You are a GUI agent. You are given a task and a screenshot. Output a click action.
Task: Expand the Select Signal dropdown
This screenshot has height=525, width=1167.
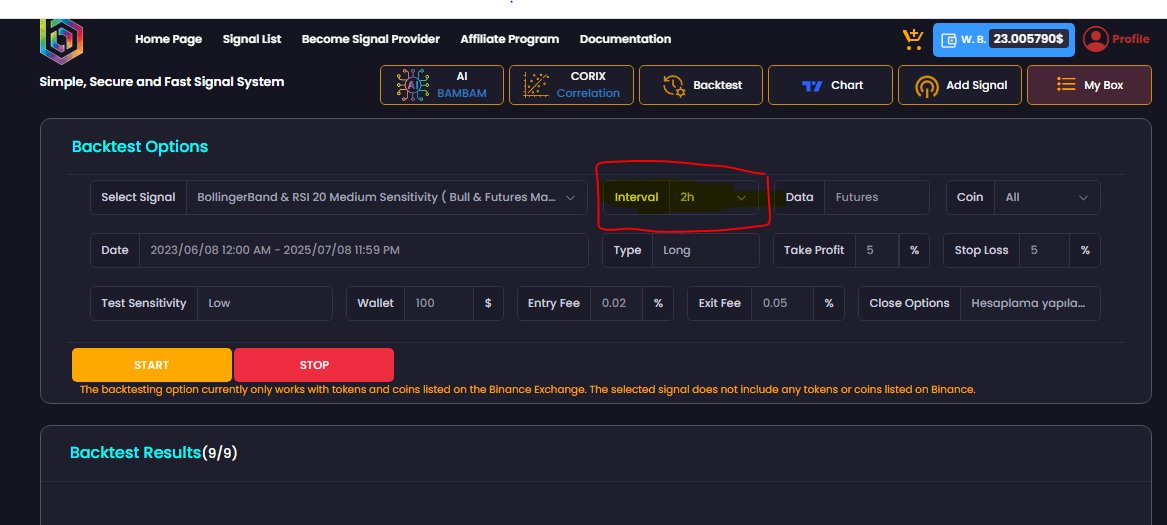[x=386, y=197]
